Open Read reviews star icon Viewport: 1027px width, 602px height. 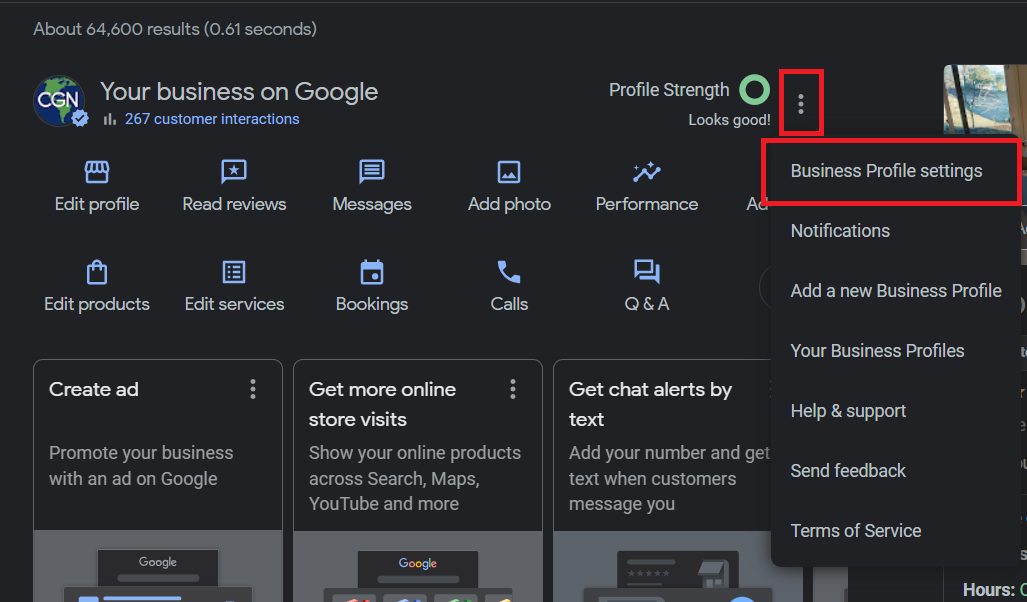pos(234,172)
